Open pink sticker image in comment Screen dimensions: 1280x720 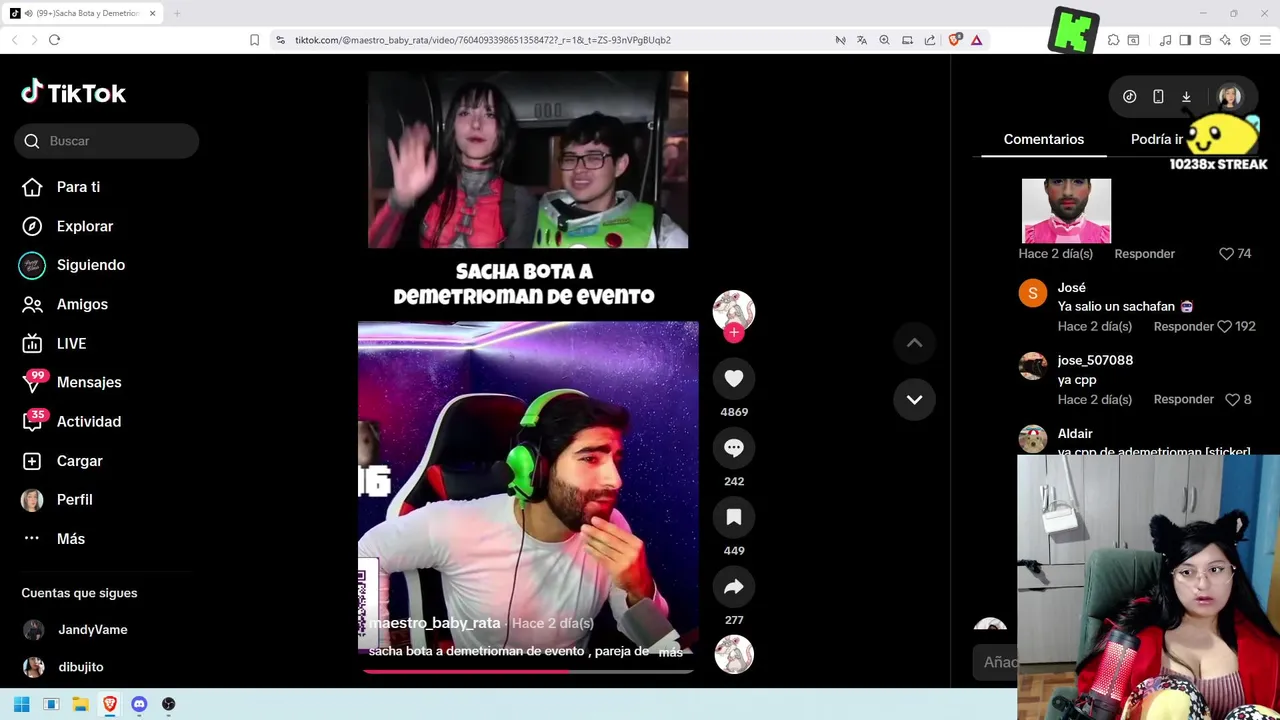(1066, 211)
